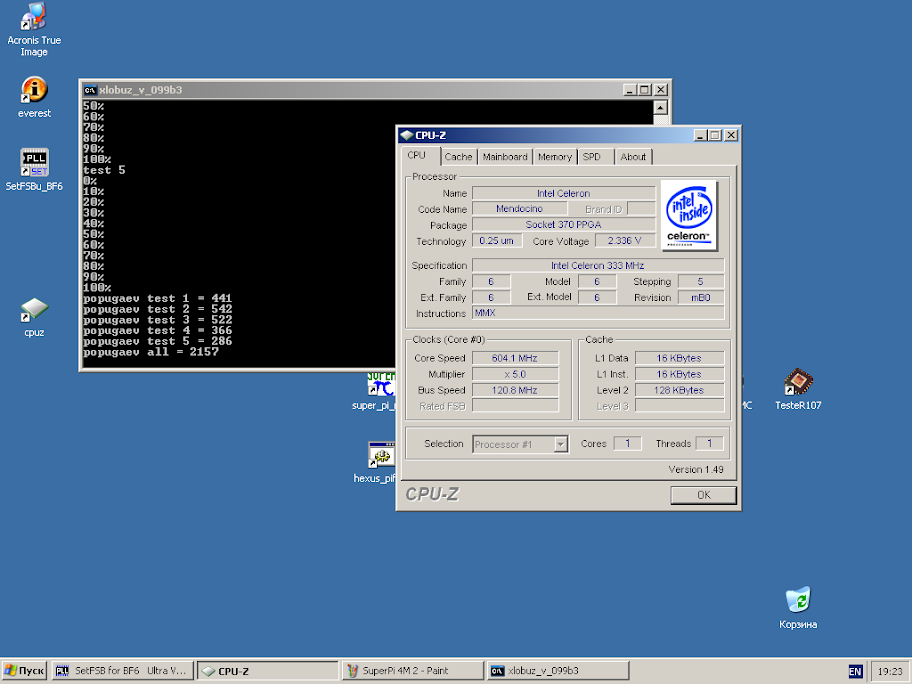Open the SPD tab in CPU-Z

click(592, 157)
